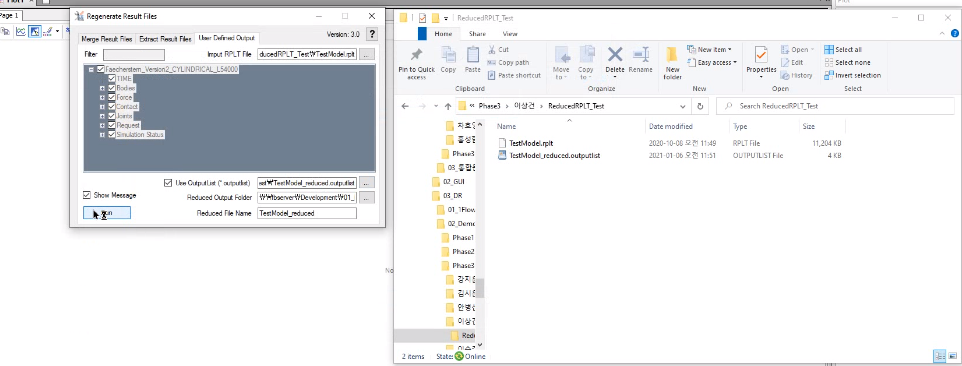
Task: Open help with the question mark button
Action: point(372,34)
